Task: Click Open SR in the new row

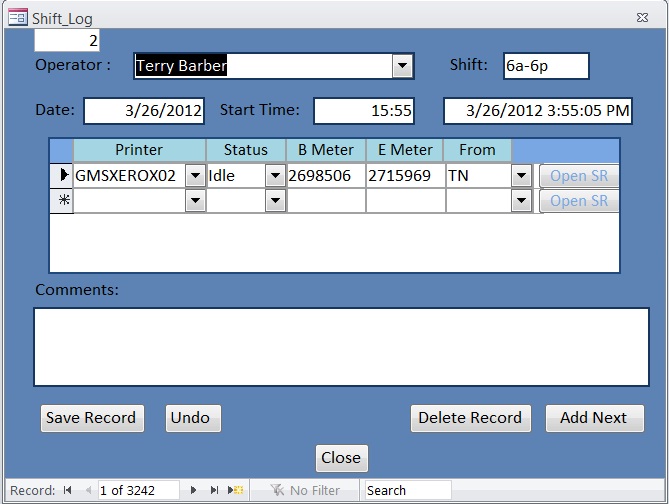Action: pyautogui.click(x=579, y=201)
